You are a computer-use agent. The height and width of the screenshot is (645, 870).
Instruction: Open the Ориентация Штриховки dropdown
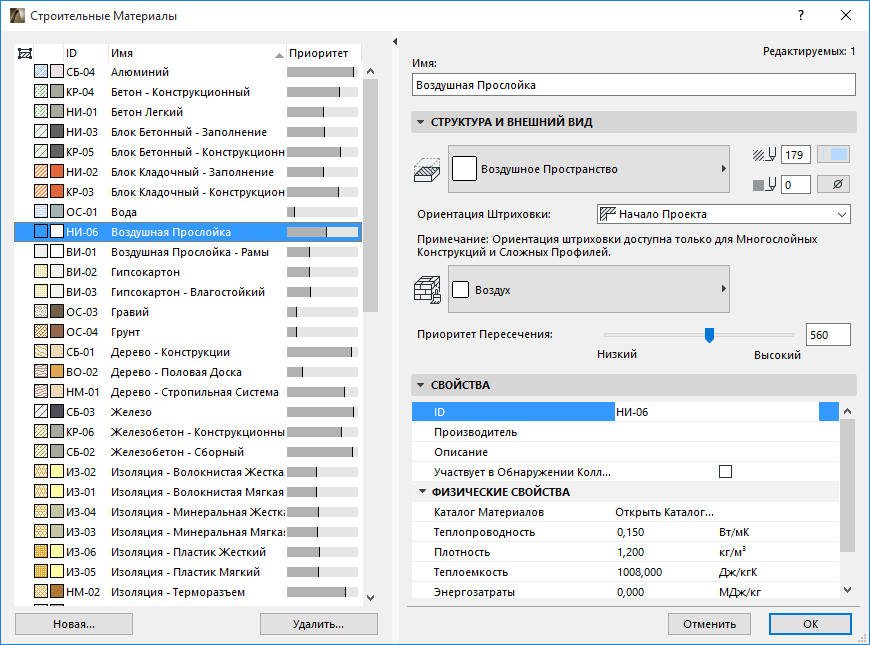click(x=724, y=214)
